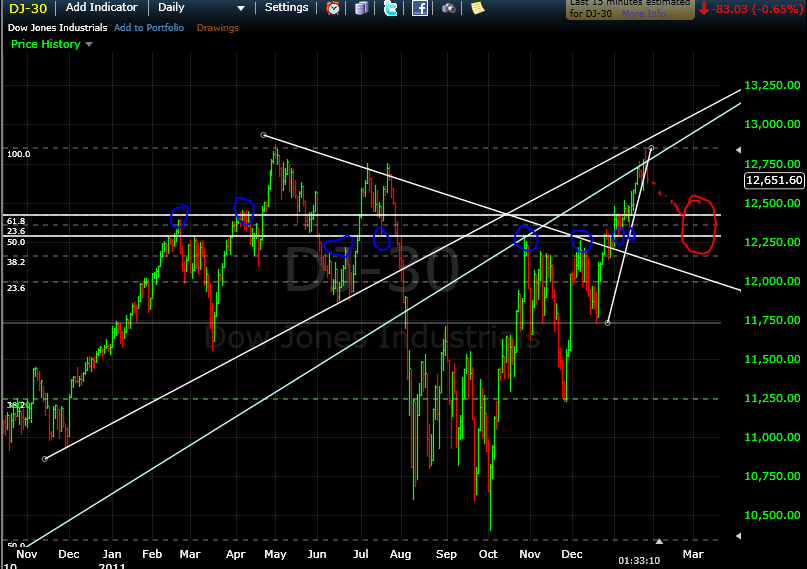The width and height of the screenshot is (807, 569).
Task: Click the Mar label at right of time axis
Action: coord(693,554)
